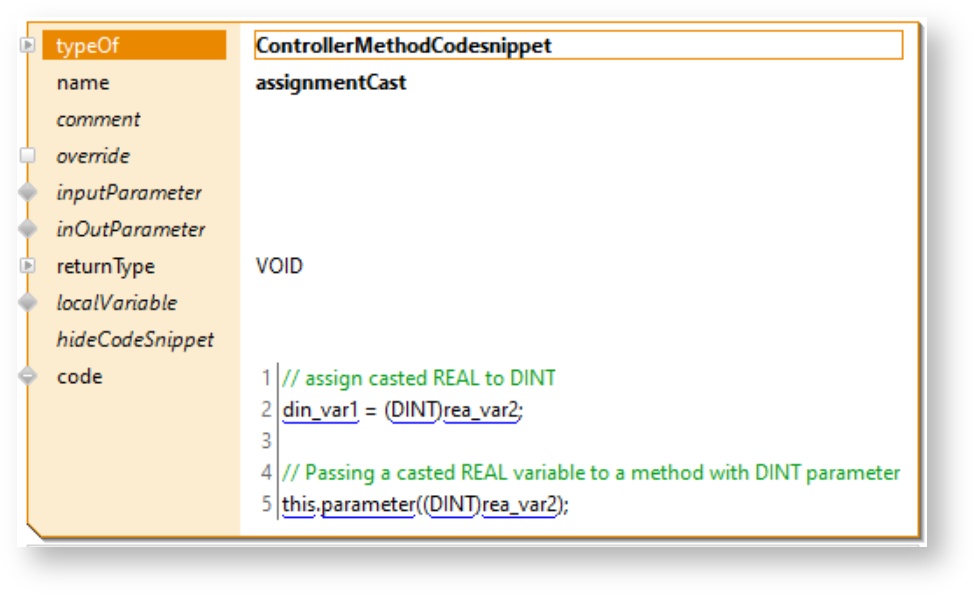This screenshot has width=975, height=595.
Task: Collapse the code section diamond icon
Action: tap(28, 376)
